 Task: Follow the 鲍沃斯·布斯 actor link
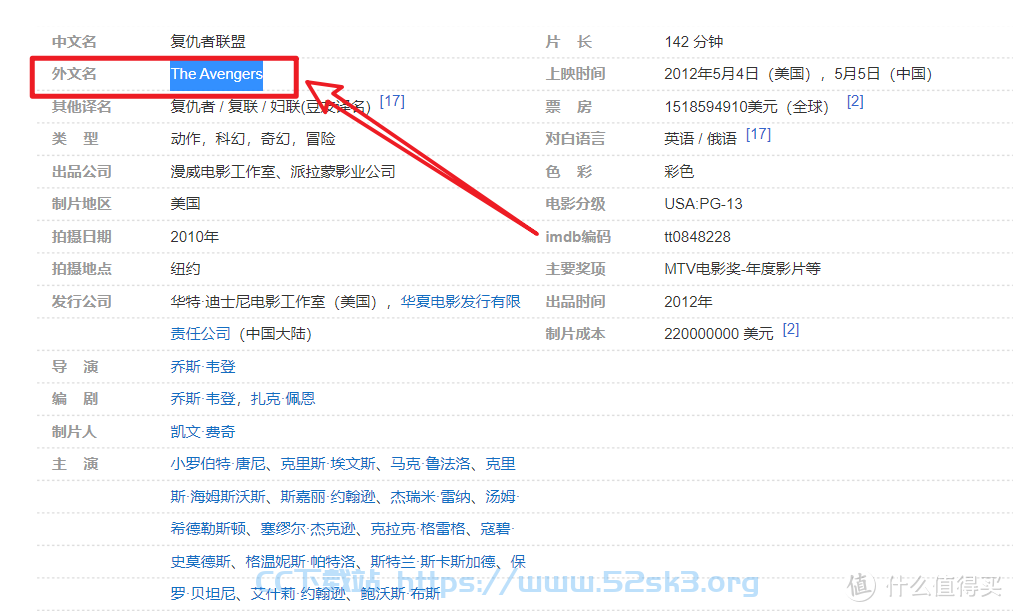tap(401, 593)
